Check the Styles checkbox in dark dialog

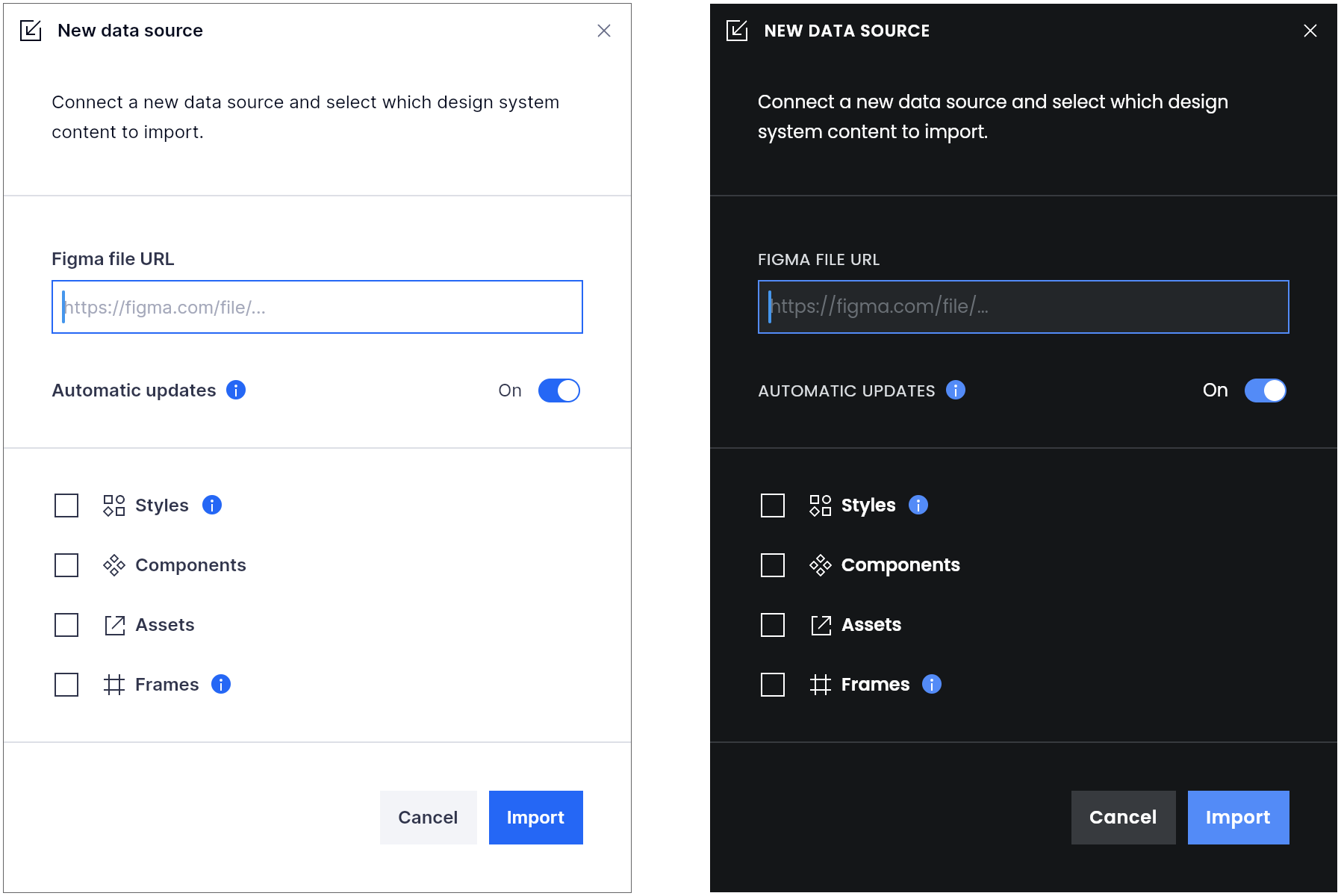(773, 505)
